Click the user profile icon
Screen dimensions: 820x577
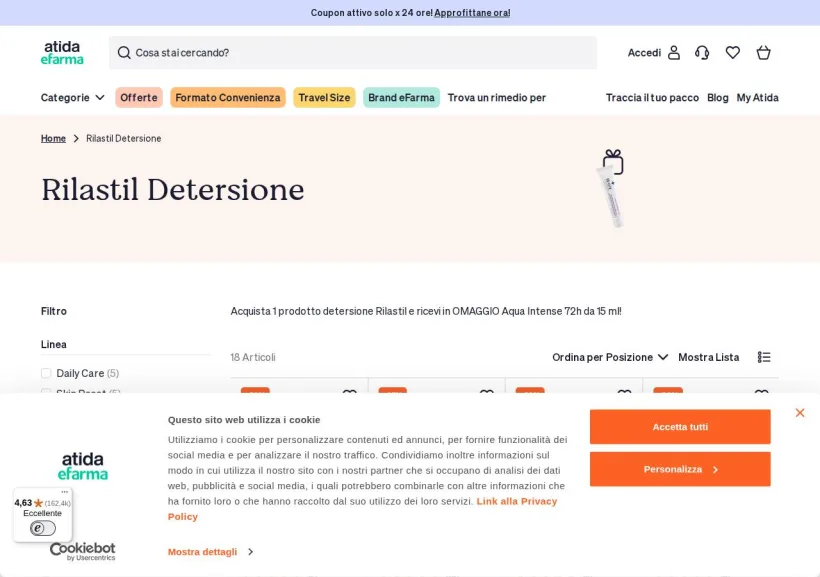pyautogui.click(x=674, y=52)
